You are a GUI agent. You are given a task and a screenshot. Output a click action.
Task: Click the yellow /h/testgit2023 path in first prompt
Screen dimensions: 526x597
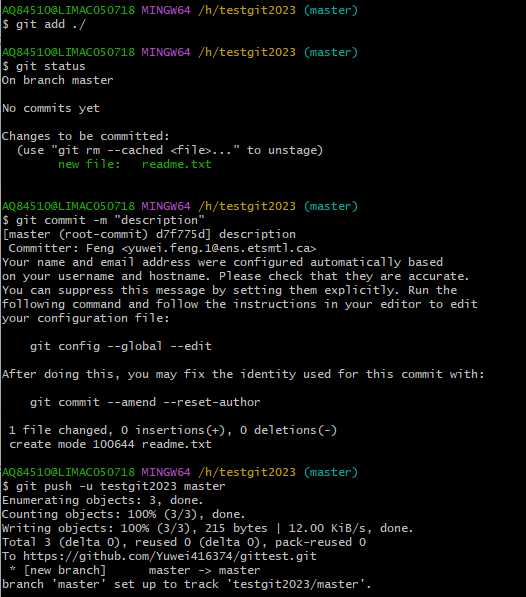[247, 10]
